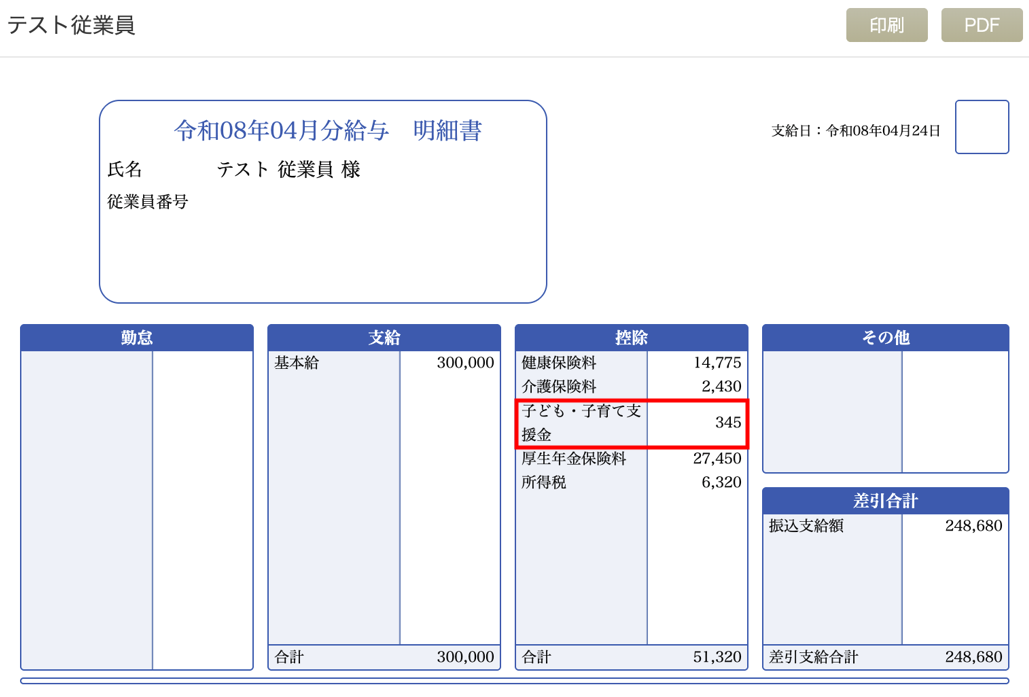Click the 健康保険料 label
Viewport: 1029px width, 697px height.
click(x=559, y=362)
